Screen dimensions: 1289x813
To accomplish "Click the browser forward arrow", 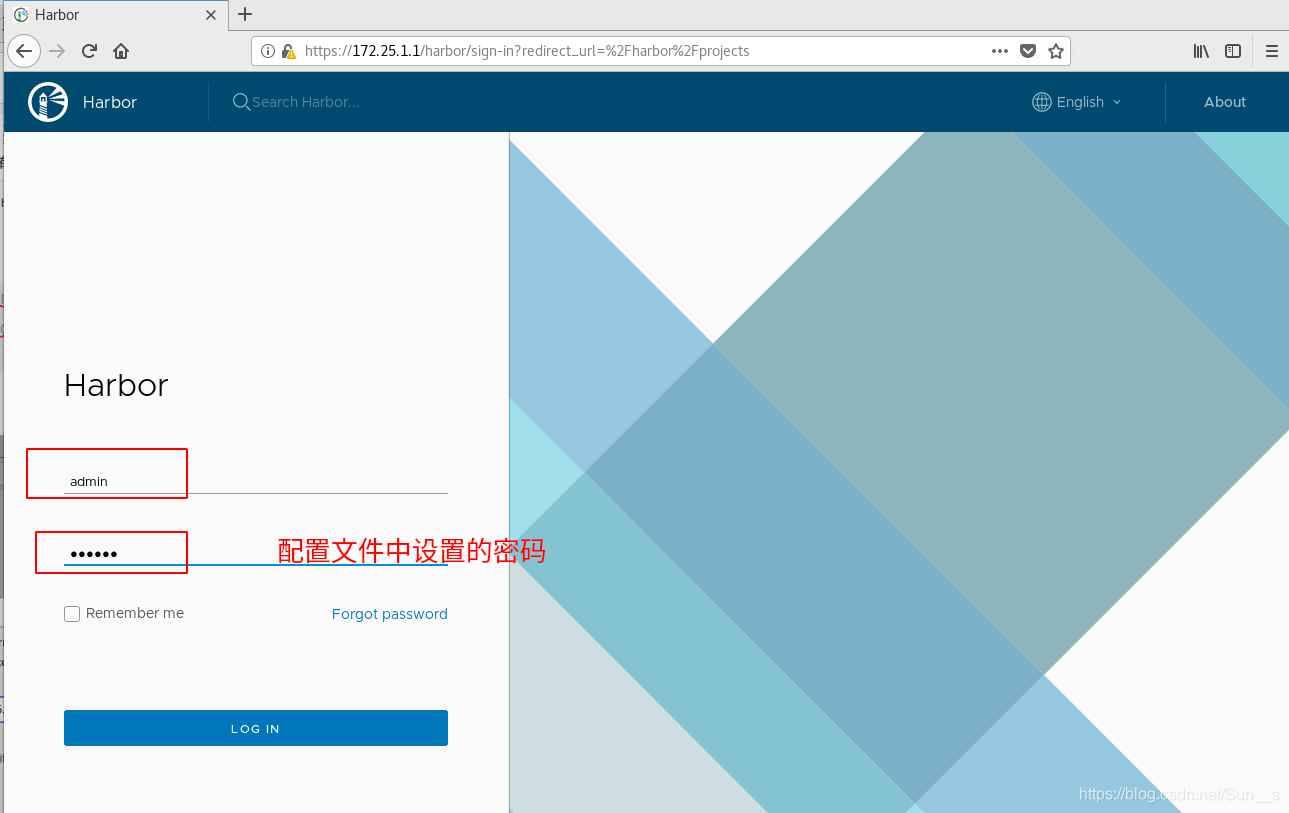I will point(57,51).
